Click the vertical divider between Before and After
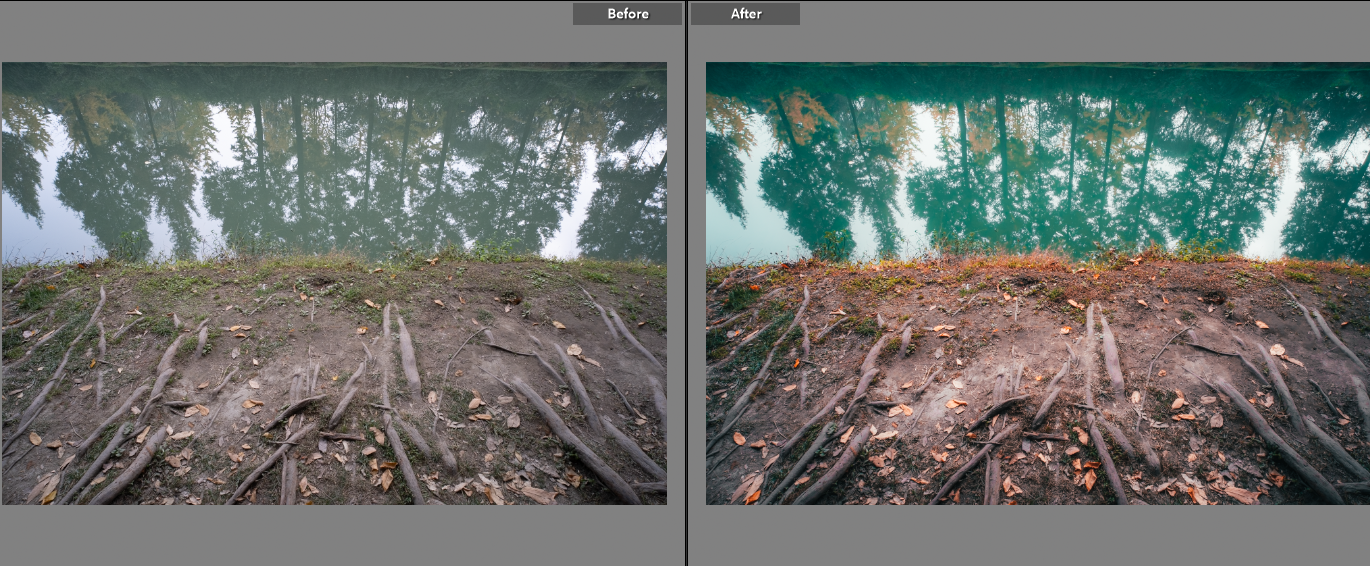1370x566 pixels. [686, 283]
